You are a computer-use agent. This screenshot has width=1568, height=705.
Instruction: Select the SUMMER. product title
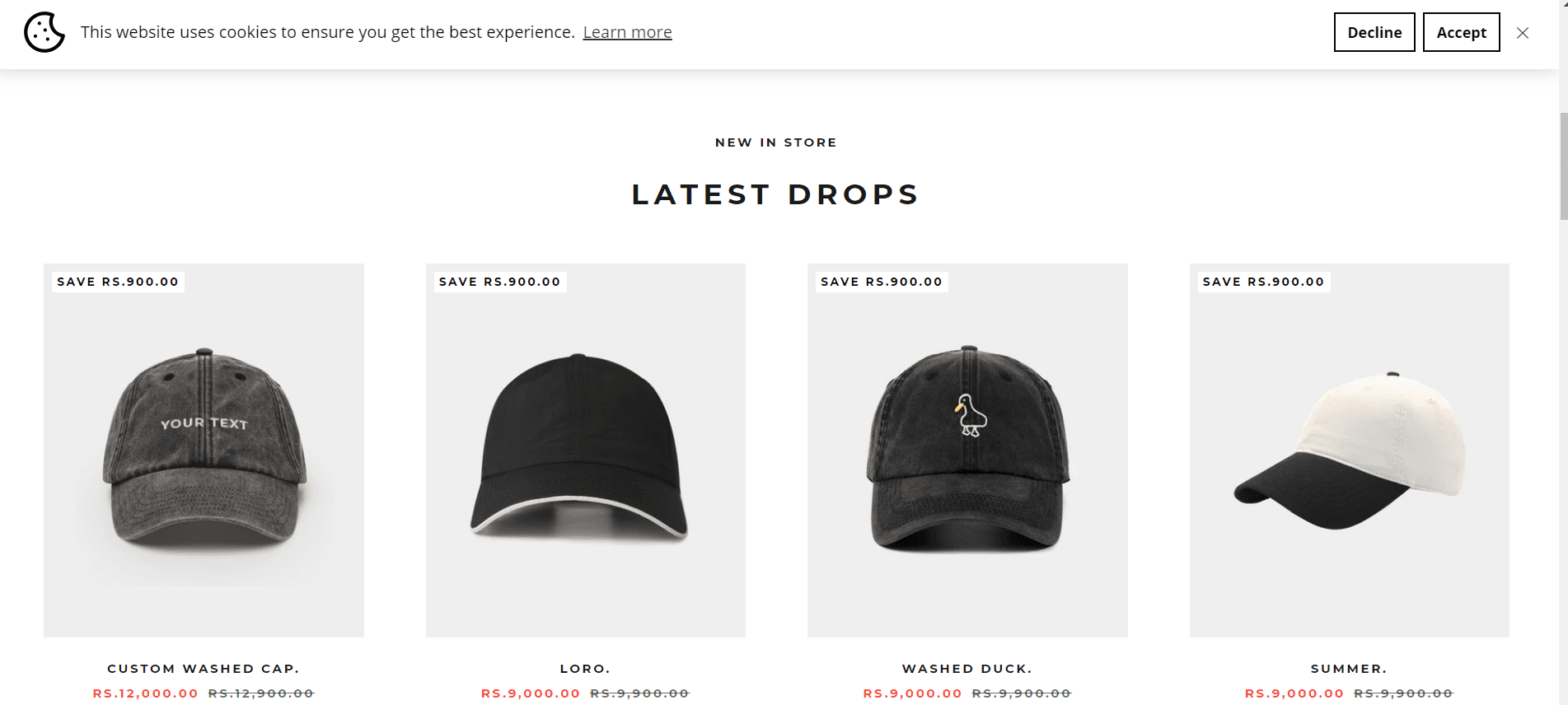click(x=1349, y=669)
